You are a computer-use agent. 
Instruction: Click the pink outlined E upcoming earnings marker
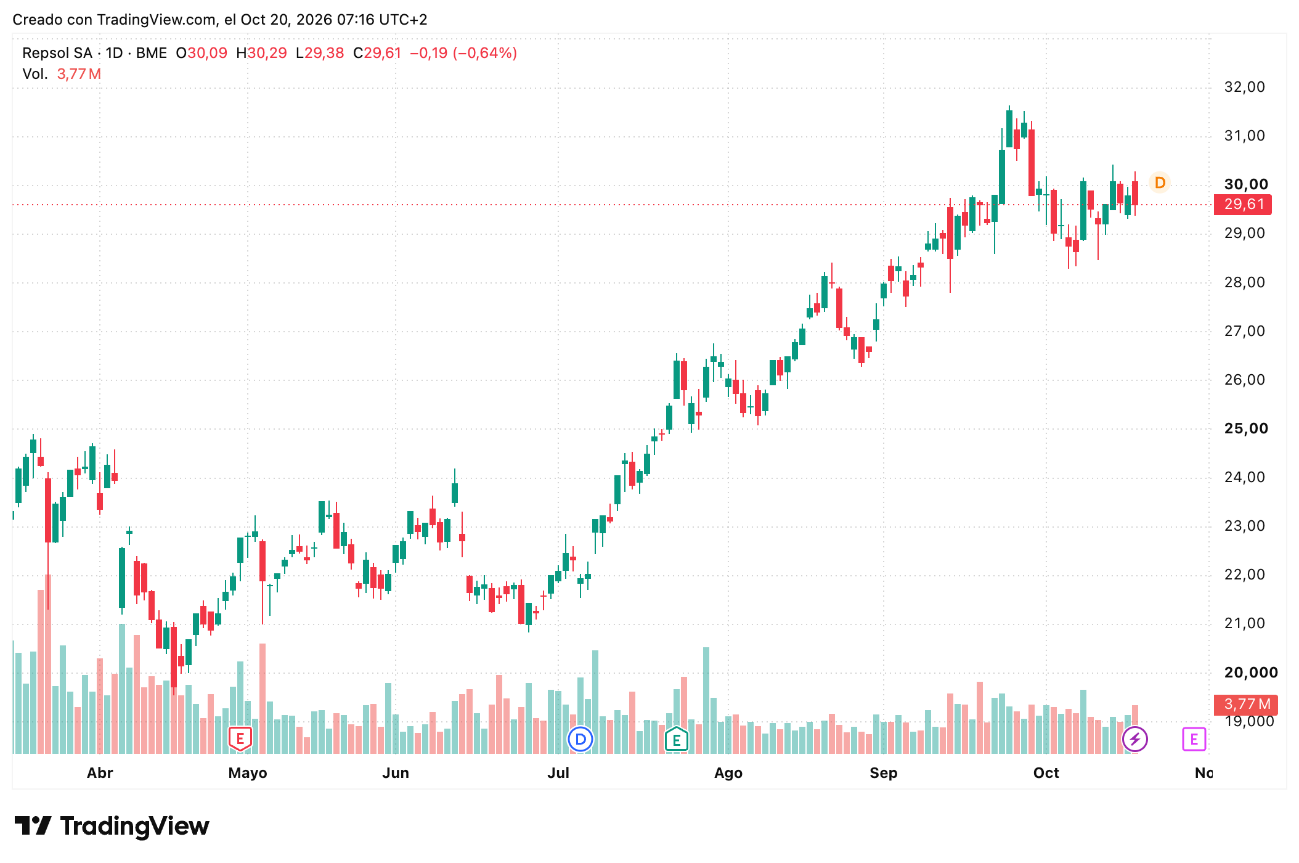pos(1193,739)
